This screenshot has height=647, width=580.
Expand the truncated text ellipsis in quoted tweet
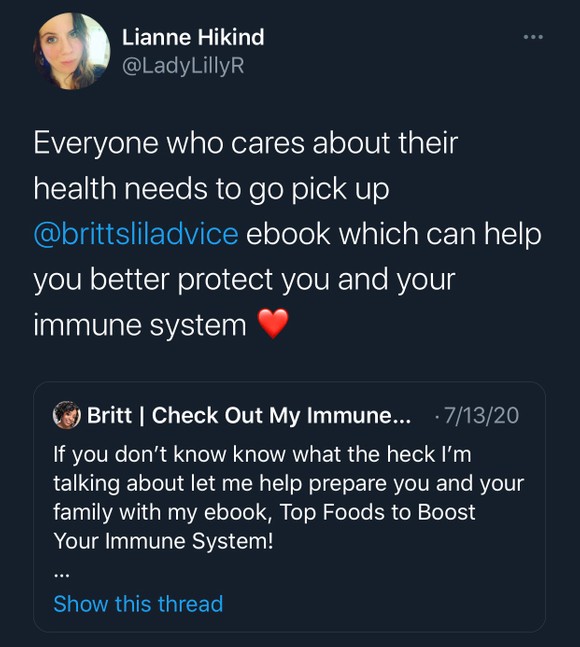[x=62, y=576]
